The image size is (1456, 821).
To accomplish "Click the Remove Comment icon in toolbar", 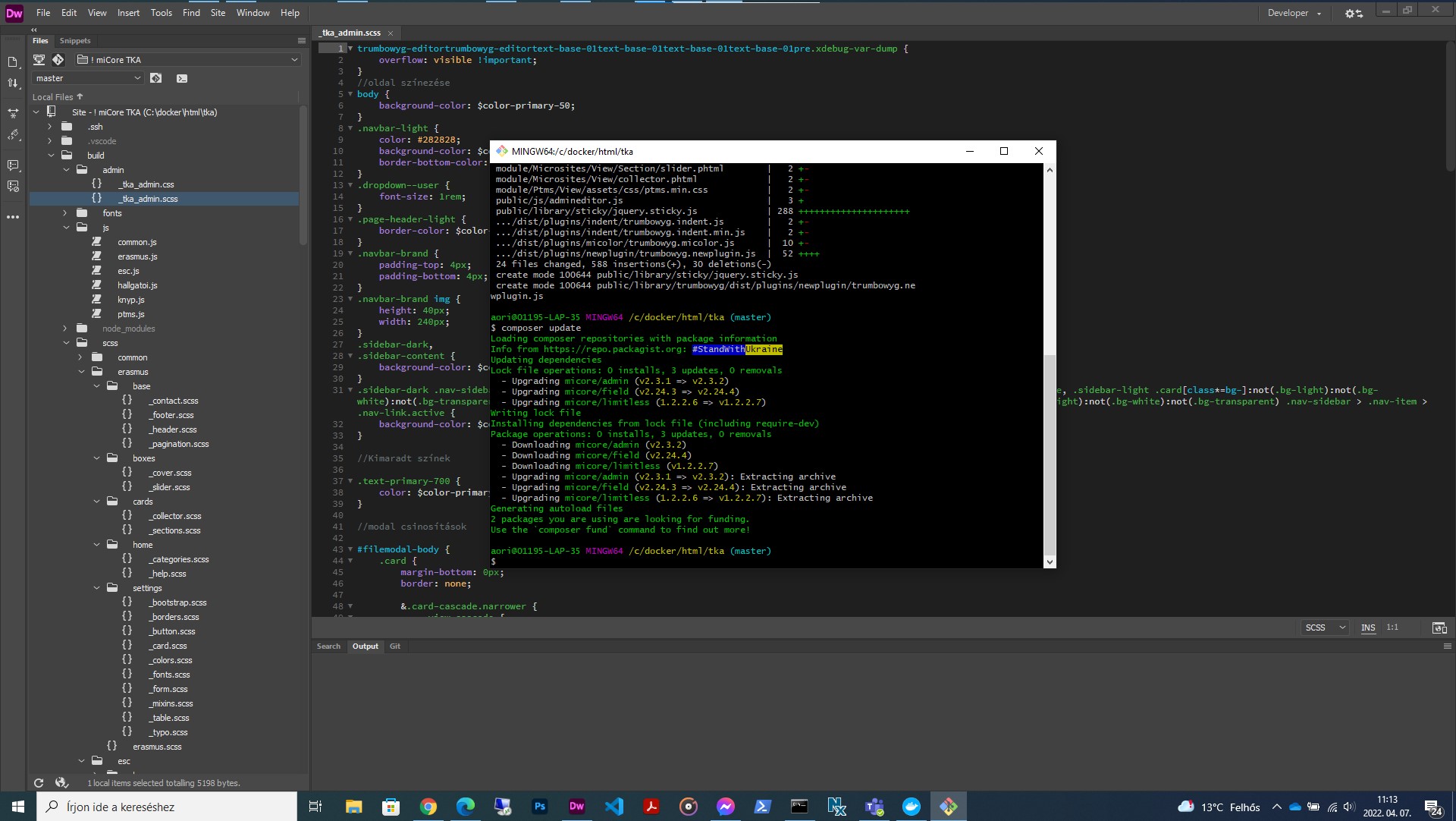I will tap(13, 186).
